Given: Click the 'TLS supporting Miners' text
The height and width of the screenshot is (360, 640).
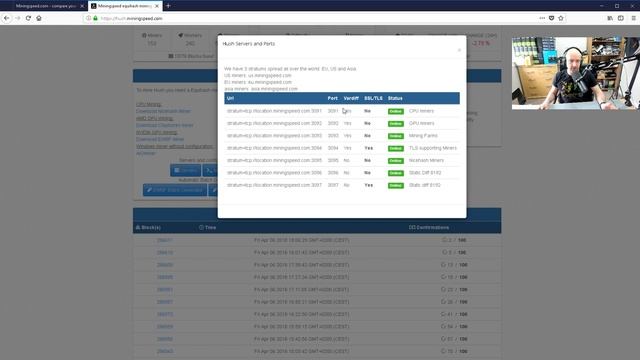Looking at the screenshot, I should pos(433,148).
